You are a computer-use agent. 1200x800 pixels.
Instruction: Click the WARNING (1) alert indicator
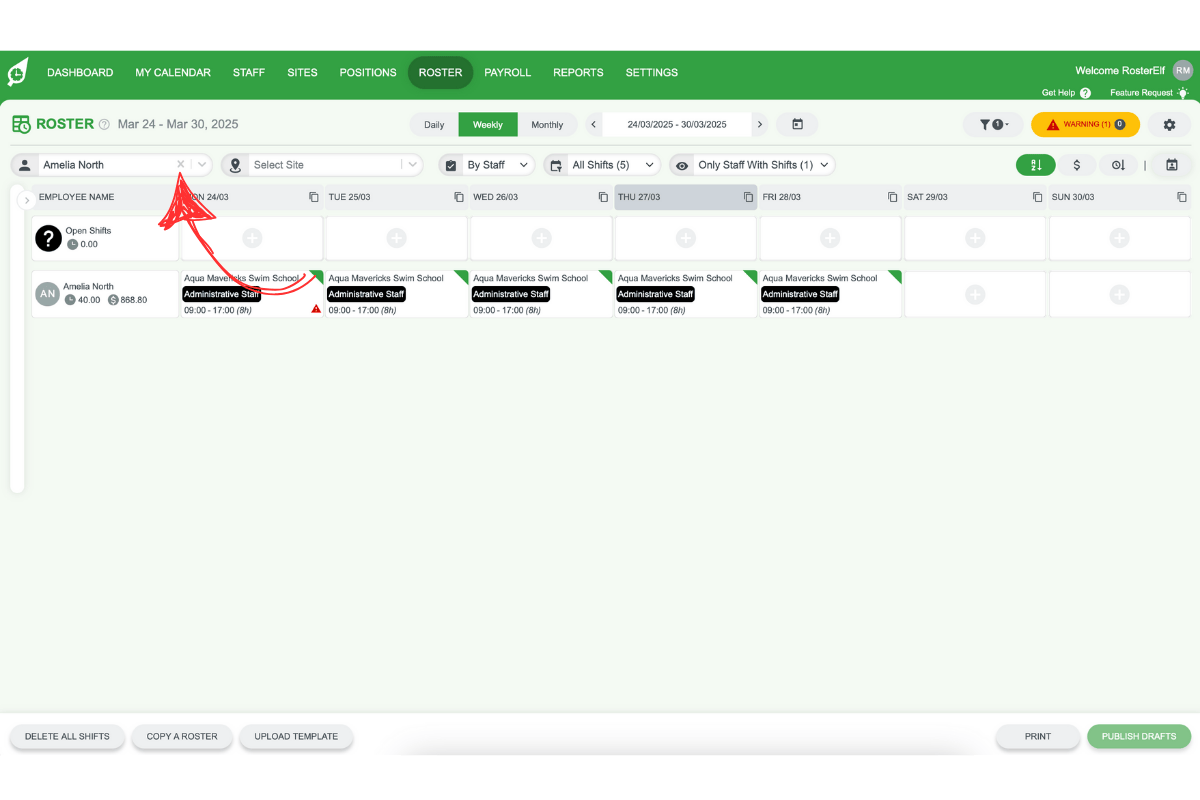1085,124
